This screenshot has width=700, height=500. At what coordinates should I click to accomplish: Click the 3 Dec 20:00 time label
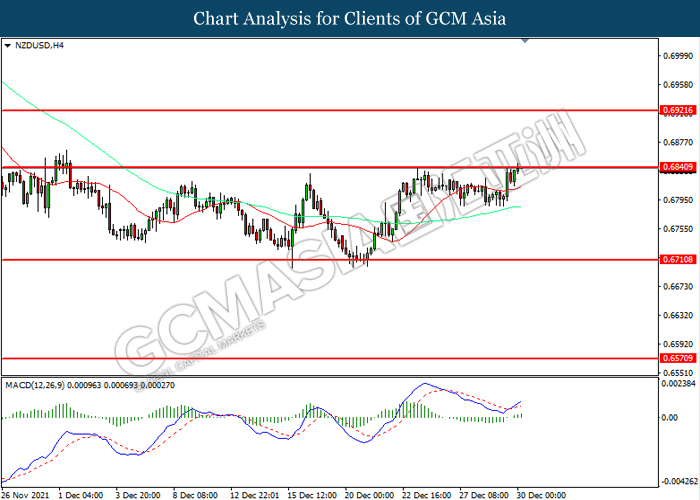[x=138, y=495]
